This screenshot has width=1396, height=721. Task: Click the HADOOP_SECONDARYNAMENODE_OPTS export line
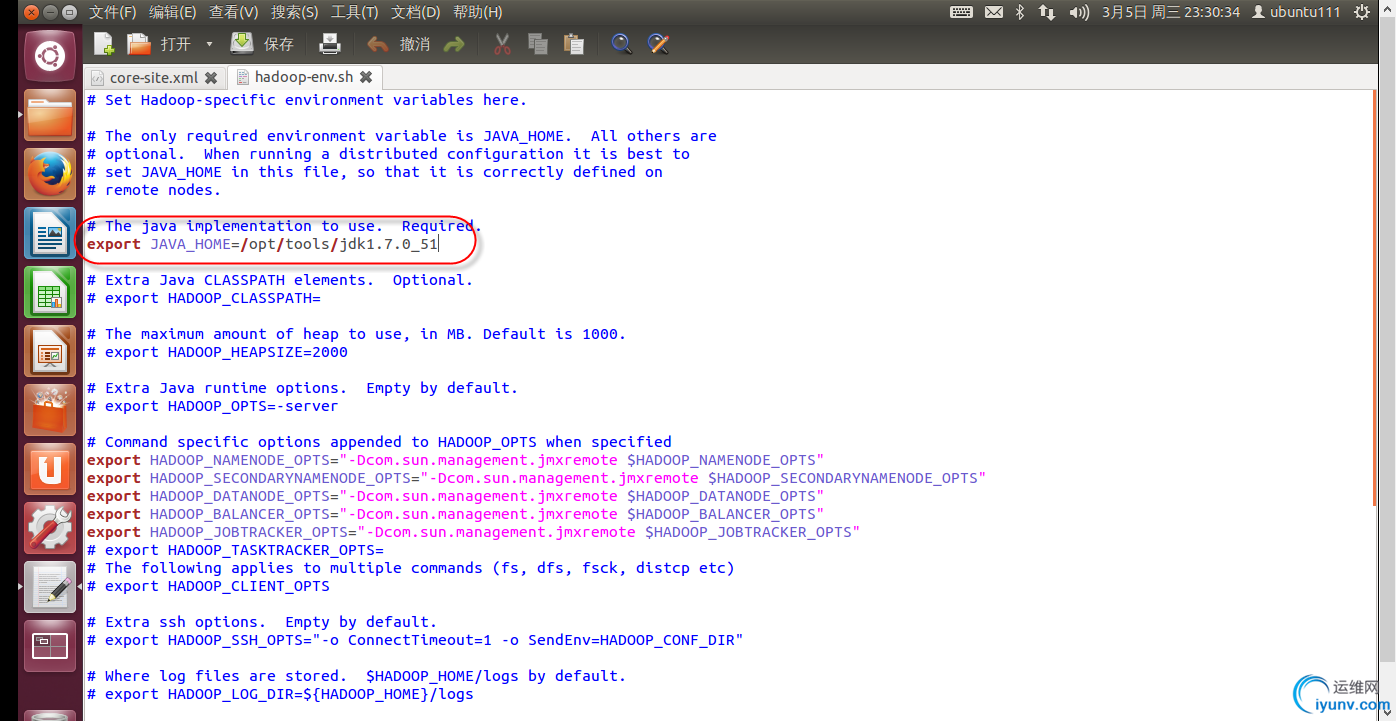click(537, 478)
